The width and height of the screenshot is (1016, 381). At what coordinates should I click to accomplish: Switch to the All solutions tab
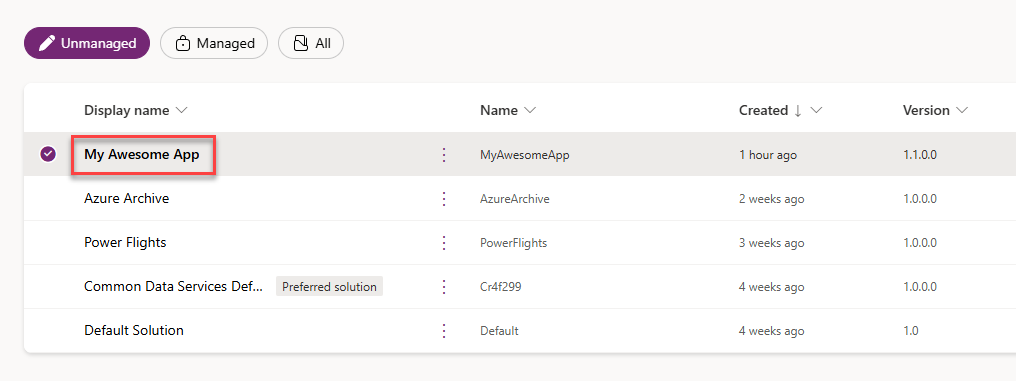coord(311,43)
